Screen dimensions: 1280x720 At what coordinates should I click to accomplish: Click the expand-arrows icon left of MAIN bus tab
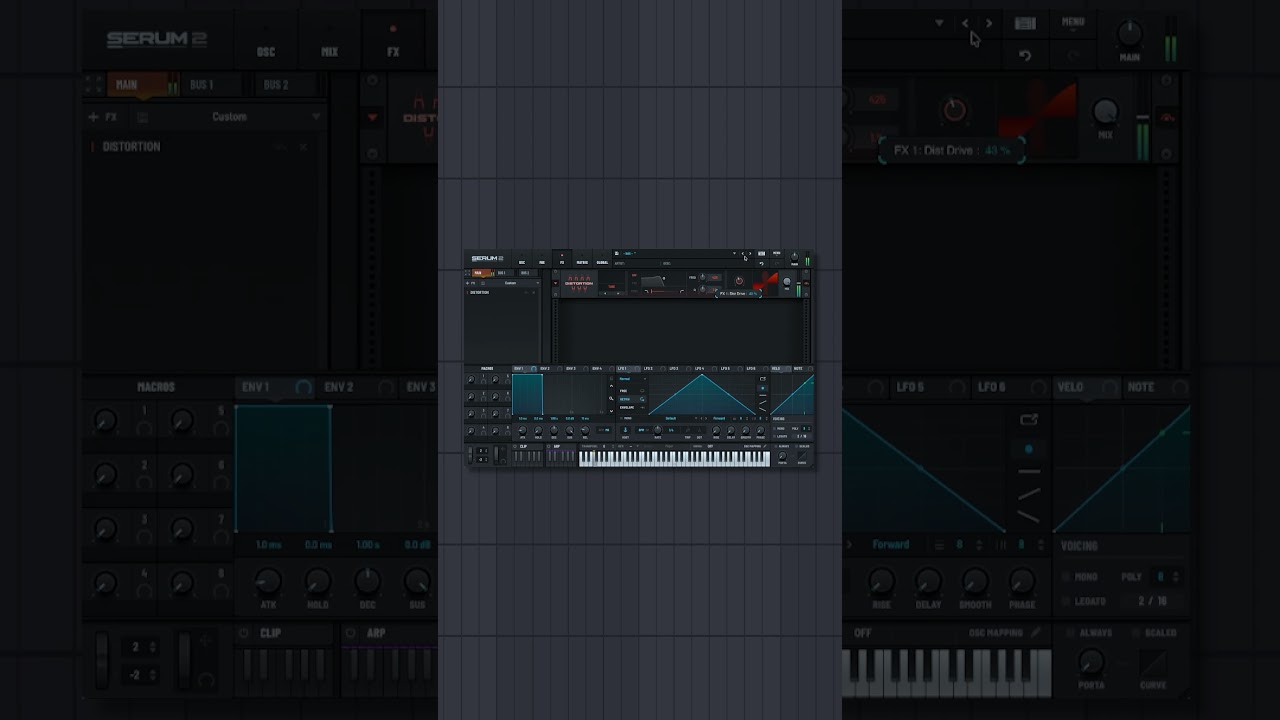click(x=467, y=273)
